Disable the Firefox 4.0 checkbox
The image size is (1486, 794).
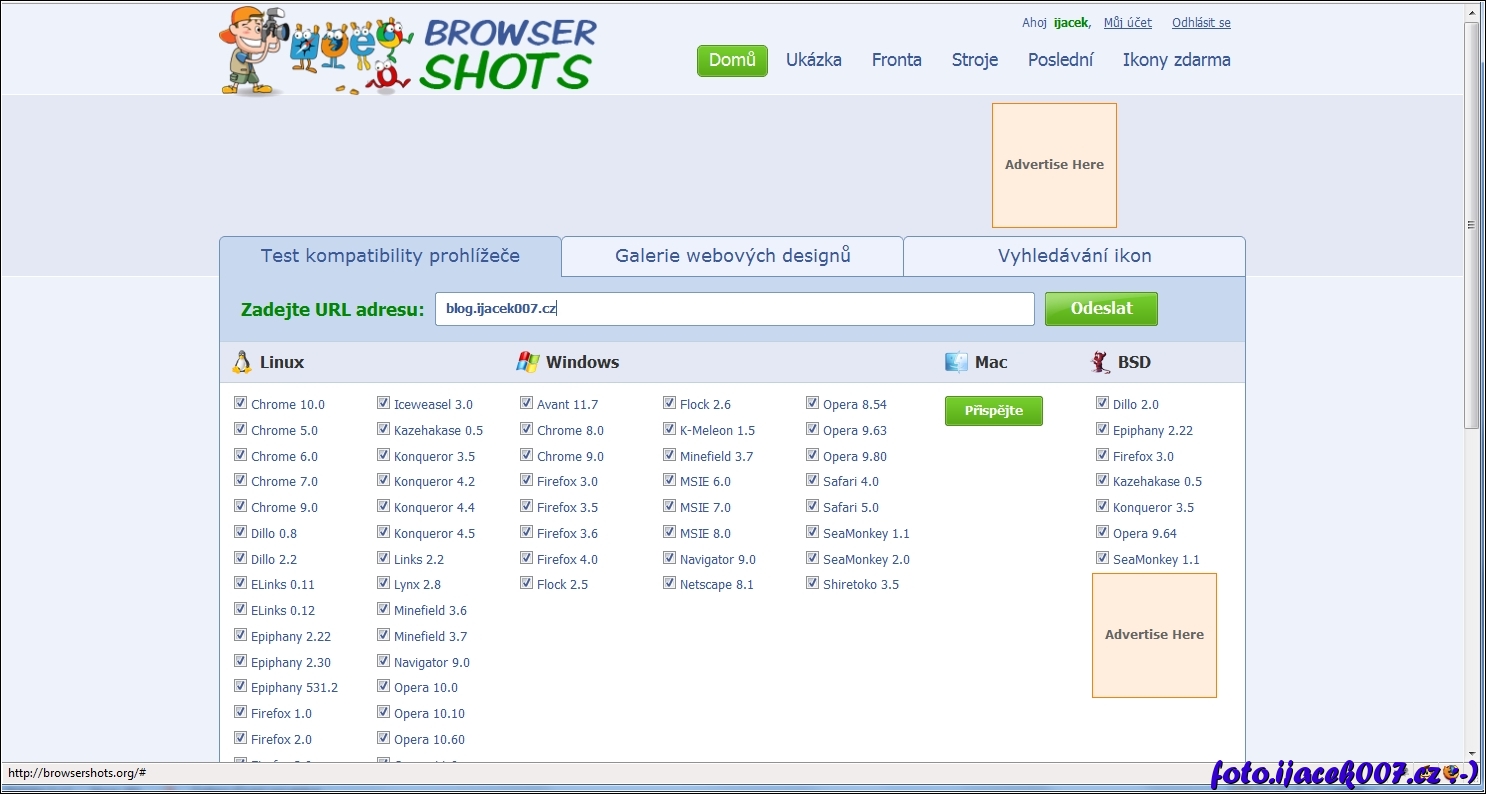(x=526, y=558)
